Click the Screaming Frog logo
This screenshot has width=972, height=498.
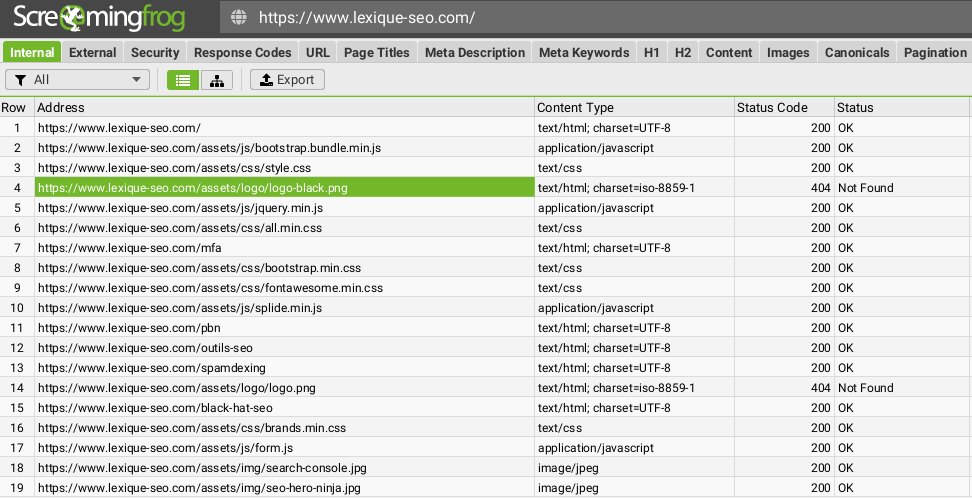[x=99, y=17]
